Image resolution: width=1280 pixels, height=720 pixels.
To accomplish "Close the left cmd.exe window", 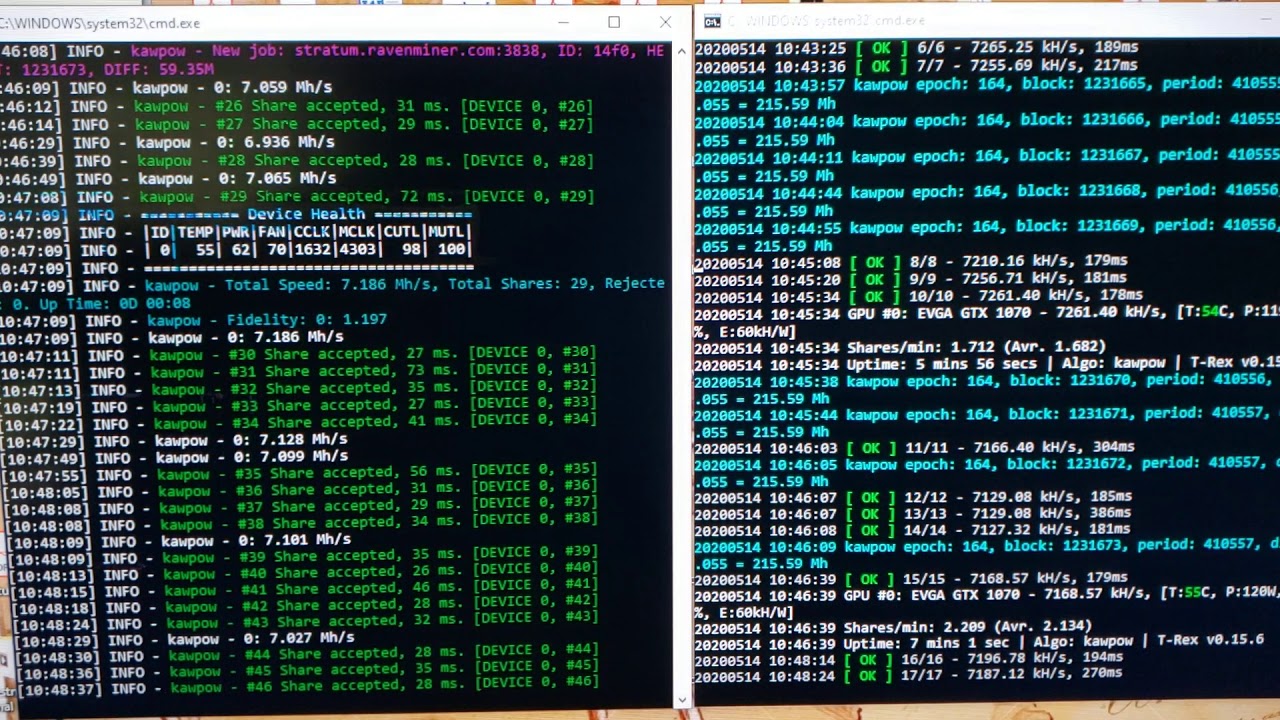I will (665, 22).
